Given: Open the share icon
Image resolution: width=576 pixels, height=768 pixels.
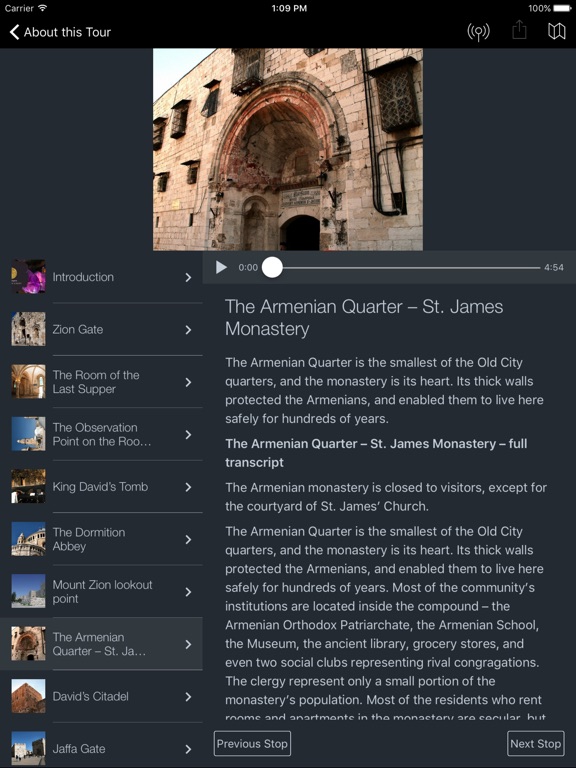Looking at the screenshot, I should [519, 30].
